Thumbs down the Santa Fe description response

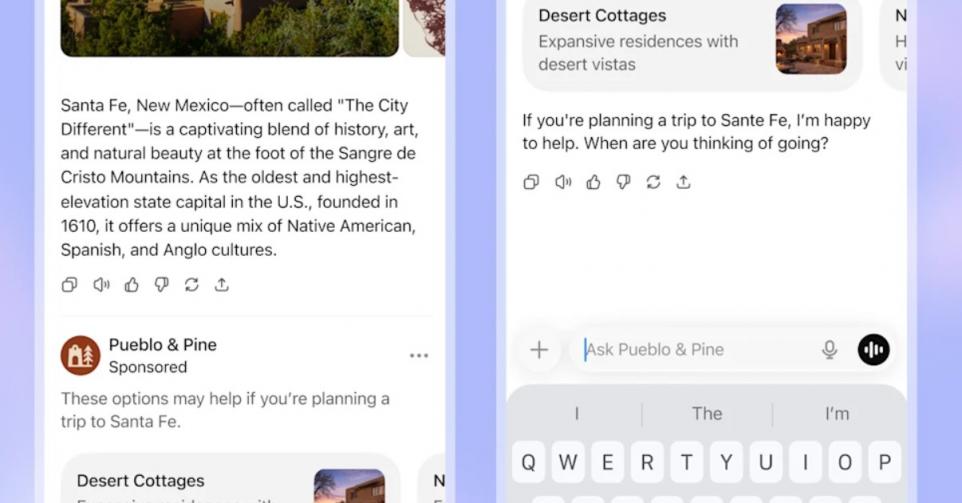pos(161,285)
